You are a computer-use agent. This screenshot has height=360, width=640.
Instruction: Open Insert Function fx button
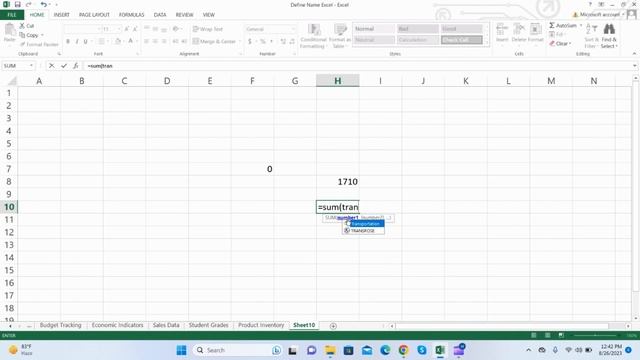(x=76, y=66)
